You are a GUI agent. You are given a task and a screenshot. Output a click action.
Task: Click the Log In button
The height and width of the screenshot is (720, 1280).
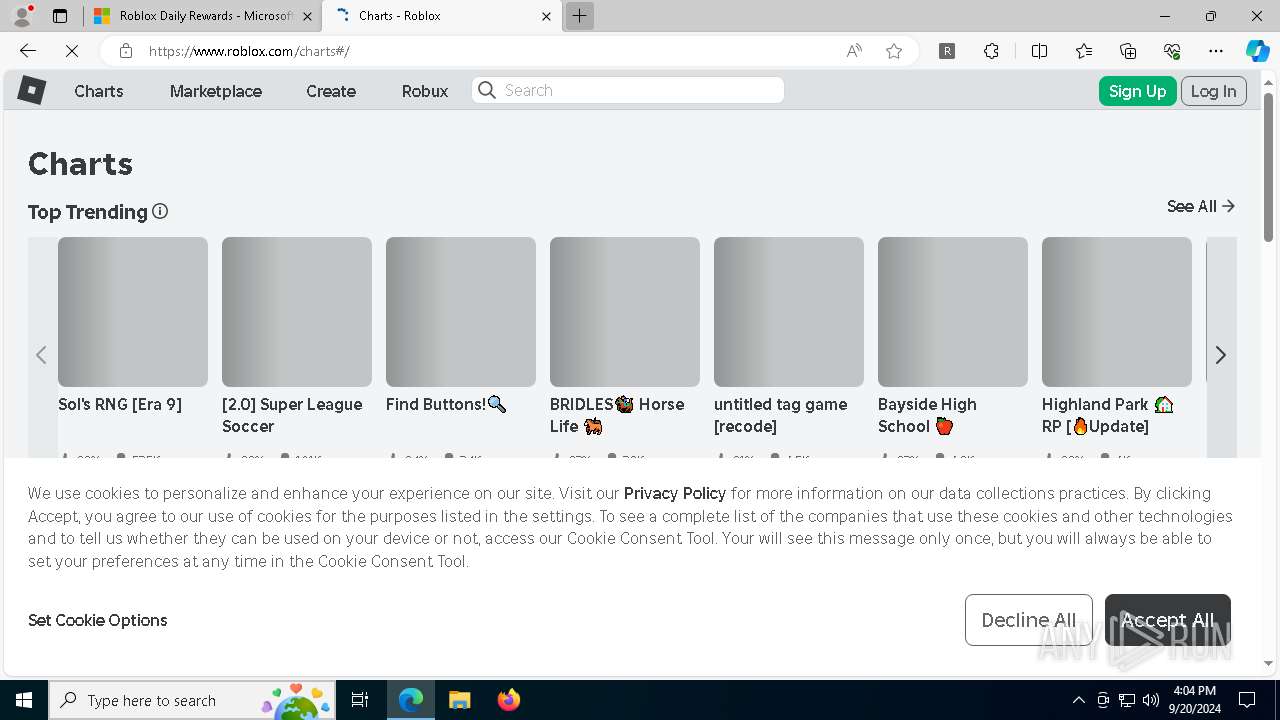pos(1214,91)
